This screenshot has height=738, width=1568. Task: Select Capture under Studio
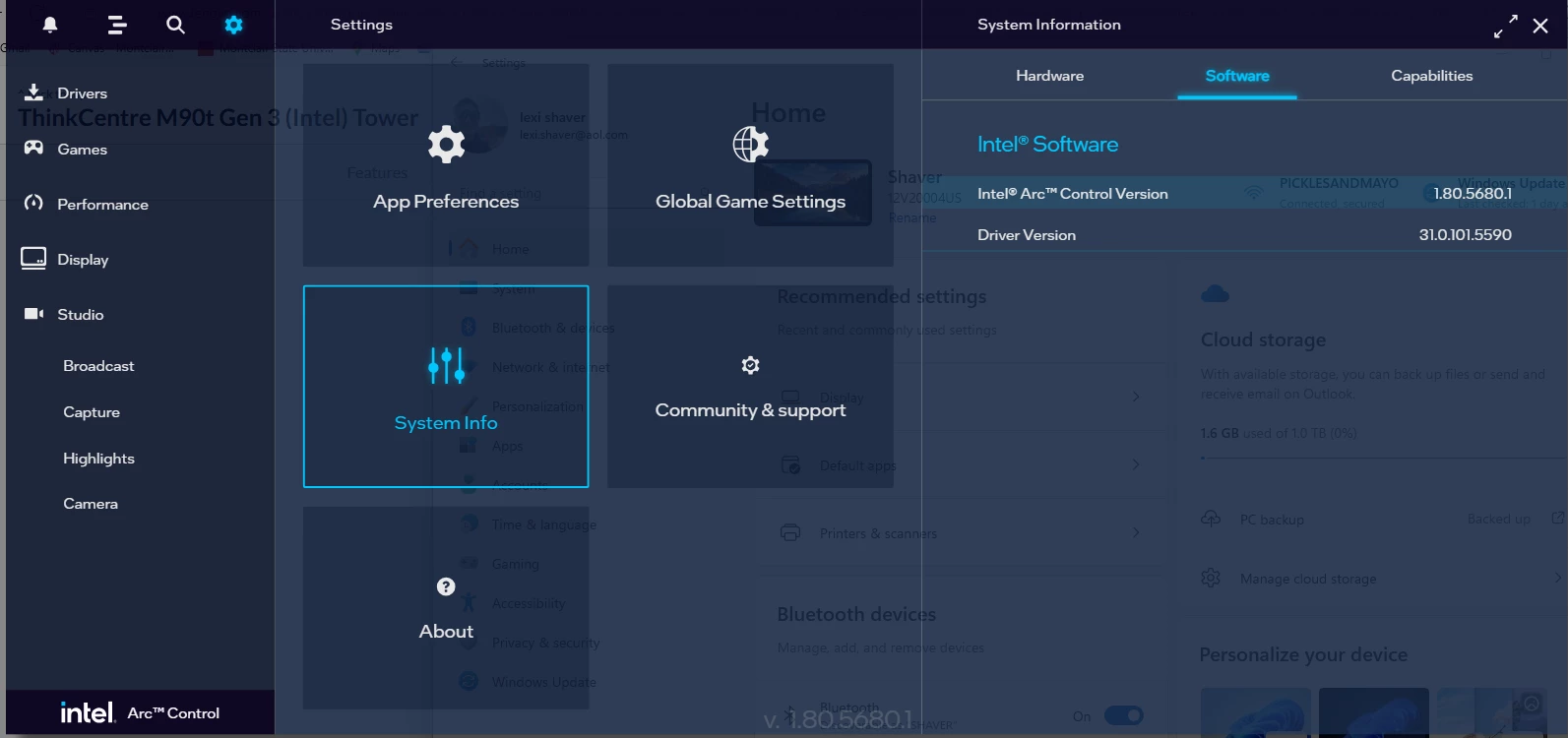pyautogui.click(x=92, y=412)
